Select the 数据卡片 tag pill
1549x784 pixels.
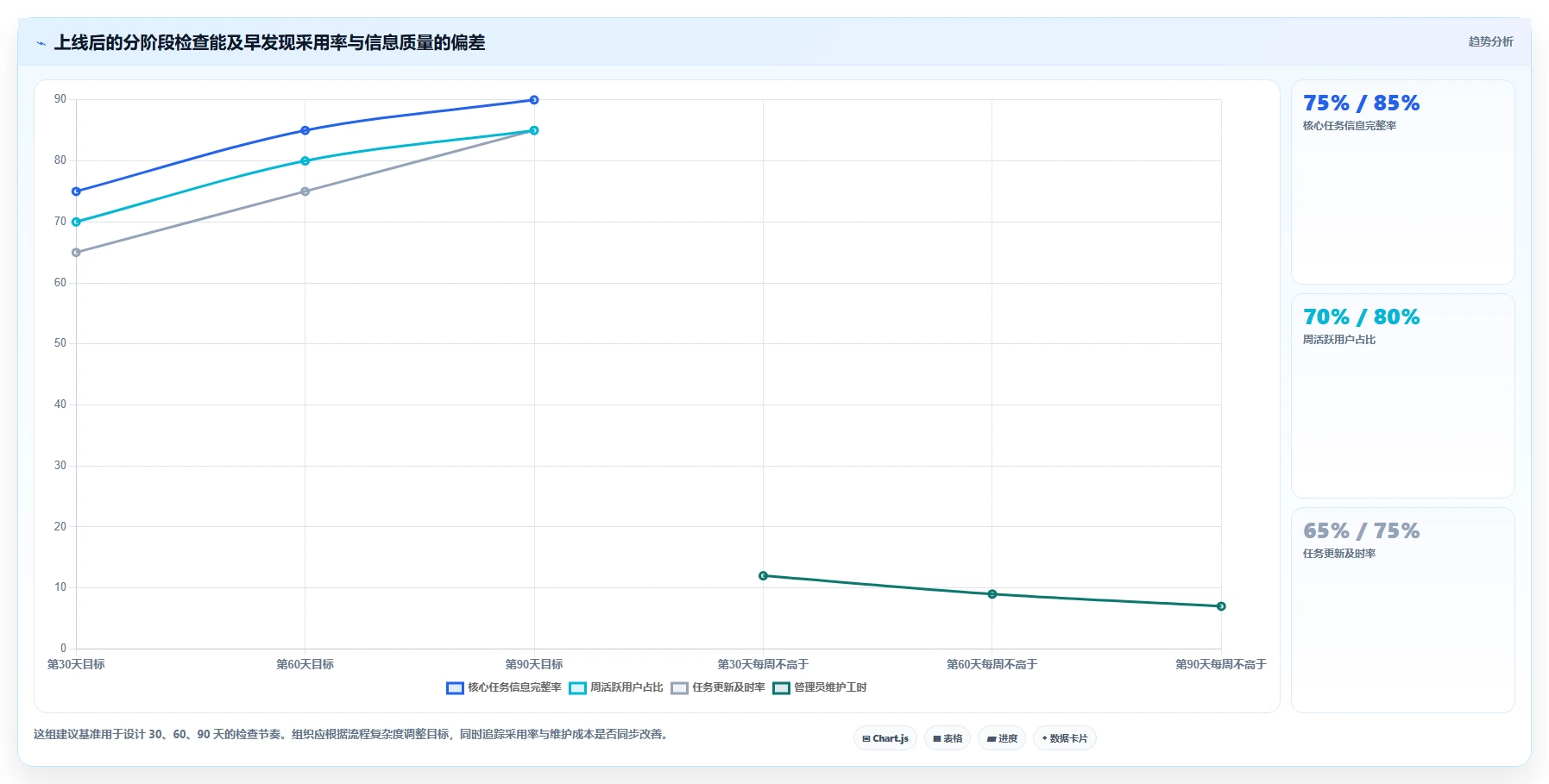tap(1065, 738)
